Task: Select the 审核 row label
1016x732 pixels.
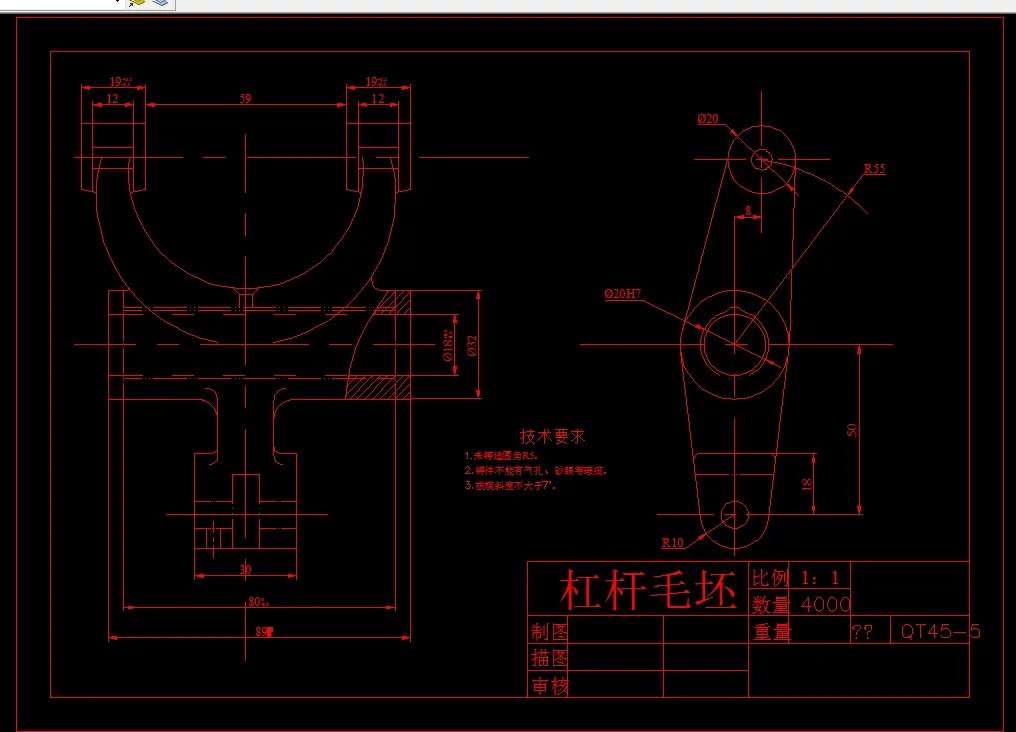Action: 549,685
